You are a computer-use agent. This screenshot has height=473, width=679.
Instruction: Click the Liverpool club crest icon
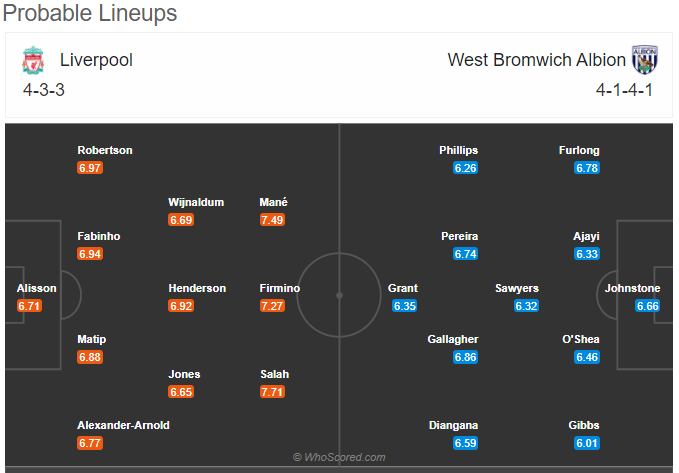(33, 60)
